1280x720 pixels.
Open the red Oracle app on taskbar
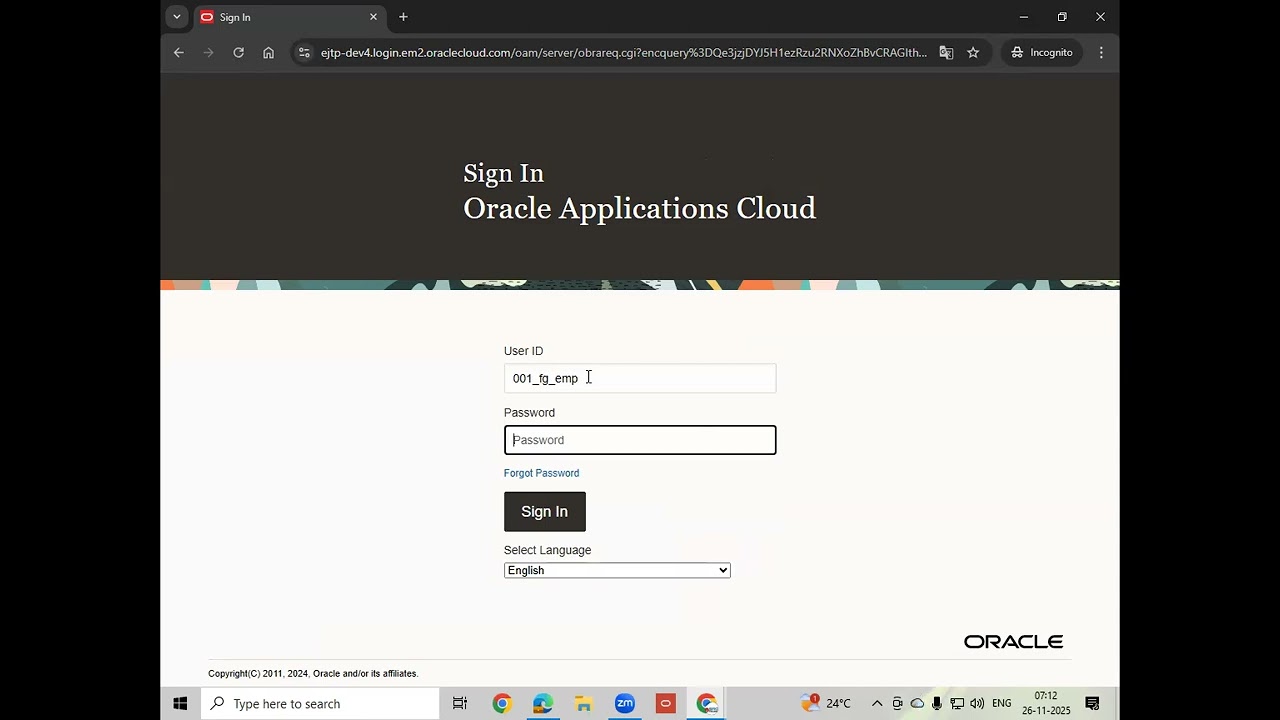click(x=666, y=704)
